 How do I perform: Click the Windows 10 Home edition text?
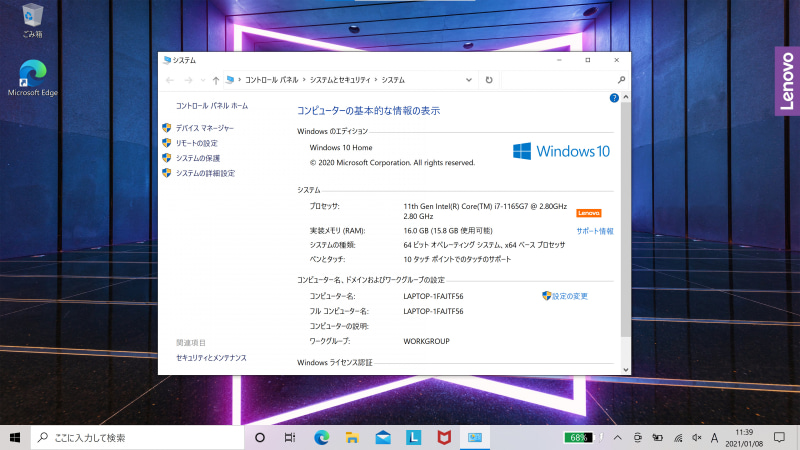341,147
